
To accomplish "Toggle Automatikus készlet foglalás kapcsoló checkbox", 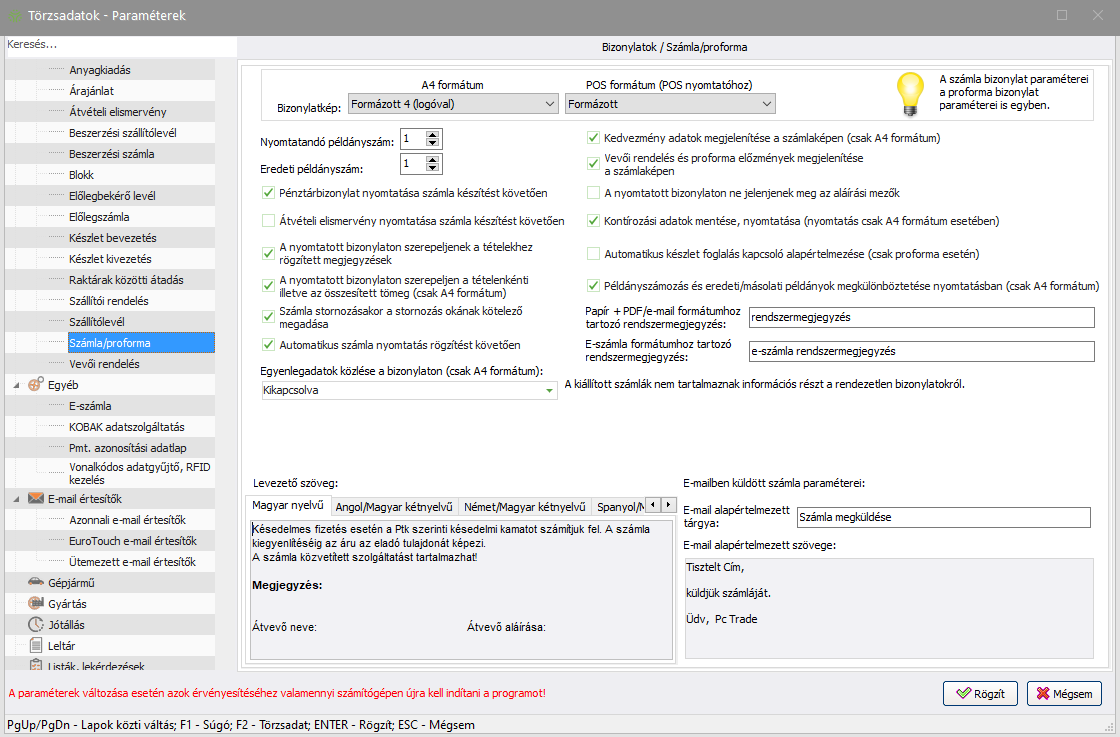I will 594,254.
